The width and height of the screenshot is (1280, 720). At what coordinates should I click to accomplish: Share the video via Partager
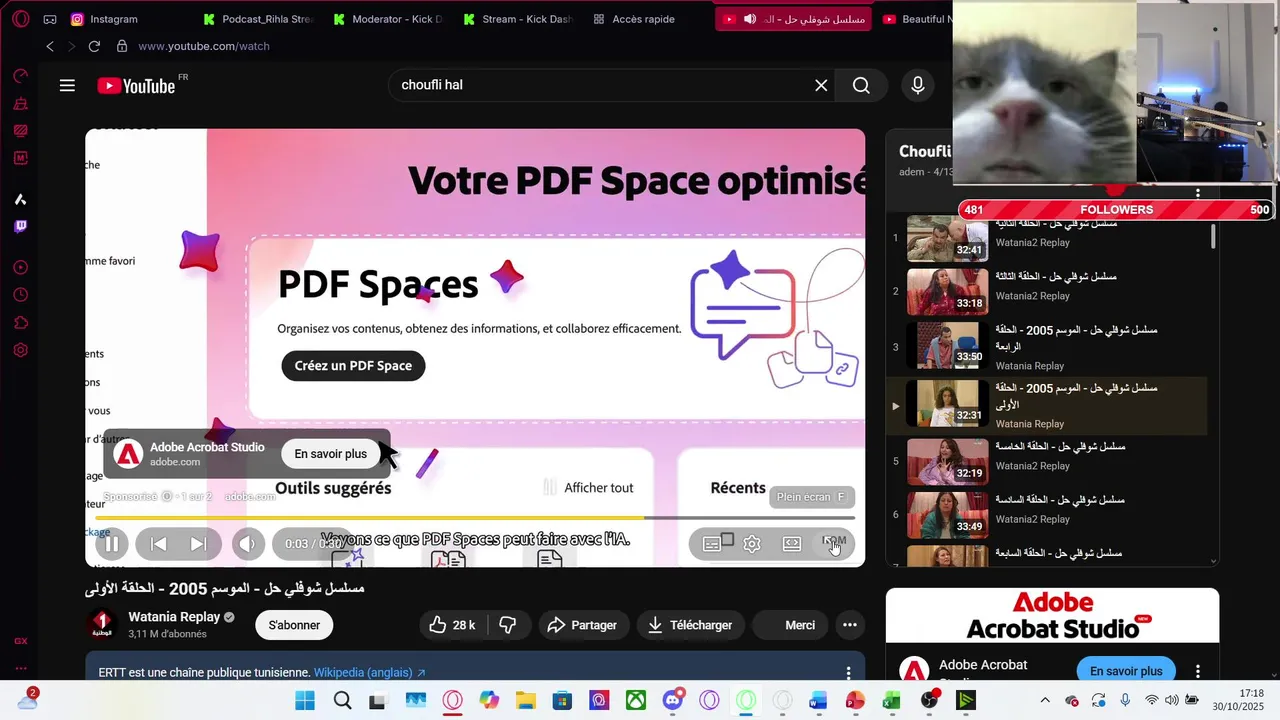pos(583,625)
